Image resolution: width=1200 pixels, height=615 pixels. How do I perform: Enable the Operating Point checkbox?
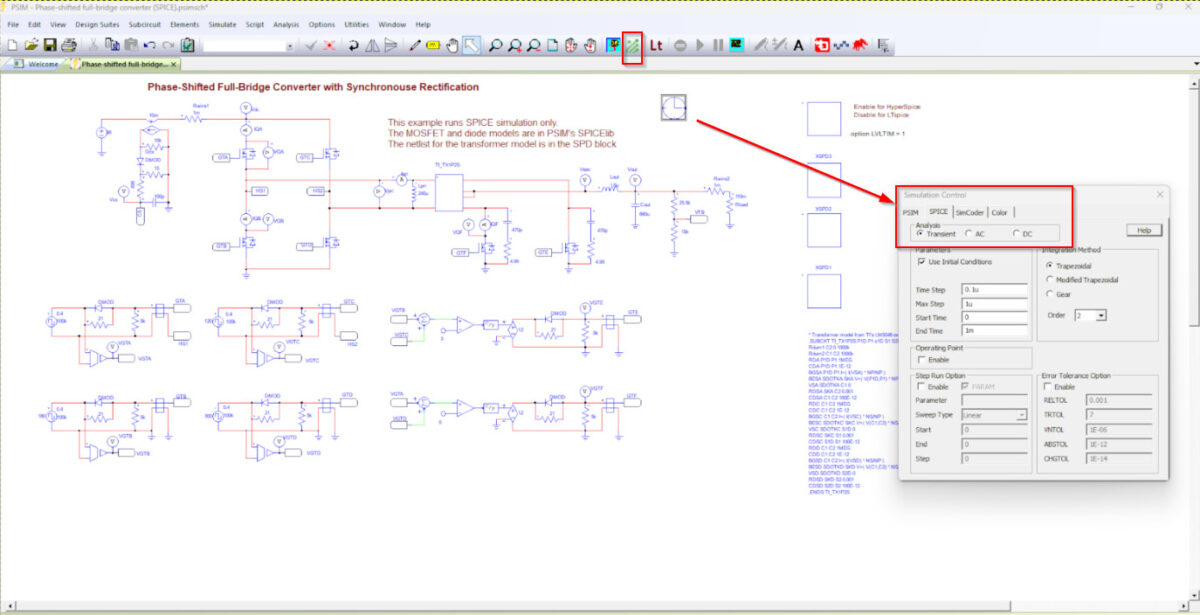click(921, 359)
